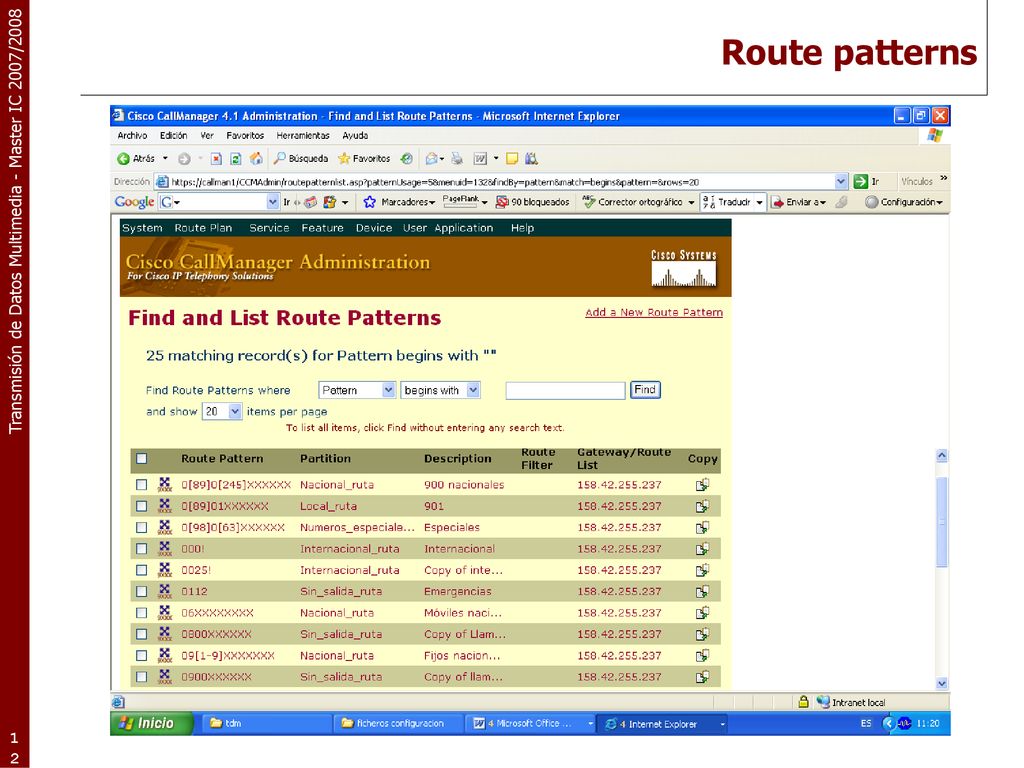Click the 90 bloqueados popup blocker
Image resolution: width=1024 pixels, height=768 pixels.
(532, 202)
